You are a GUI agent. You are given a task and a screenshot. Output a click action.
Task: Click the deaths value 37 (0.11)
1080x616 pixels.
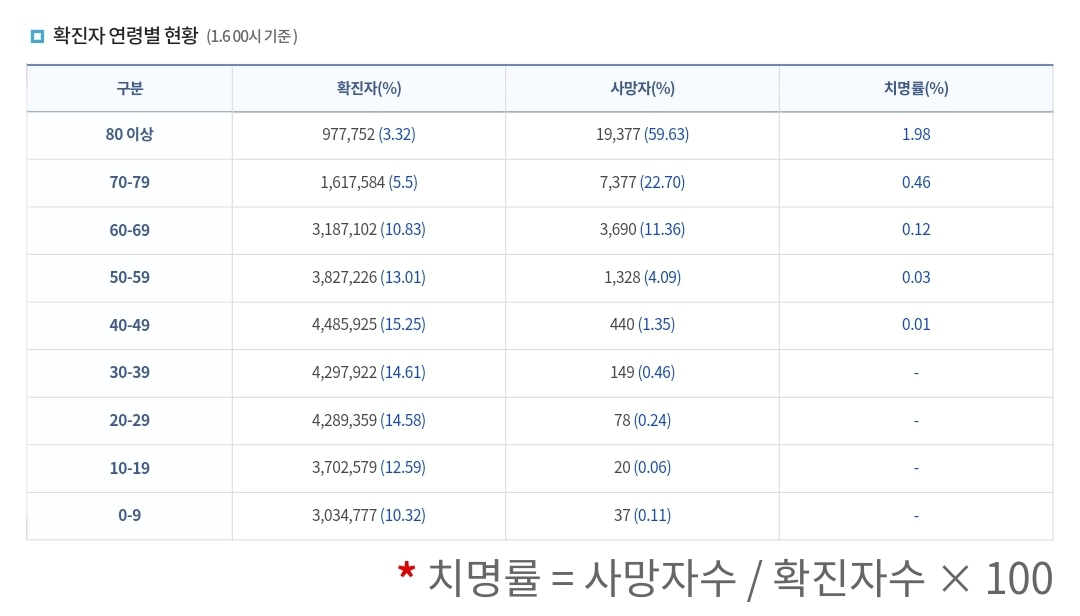(x=642, y=515)
